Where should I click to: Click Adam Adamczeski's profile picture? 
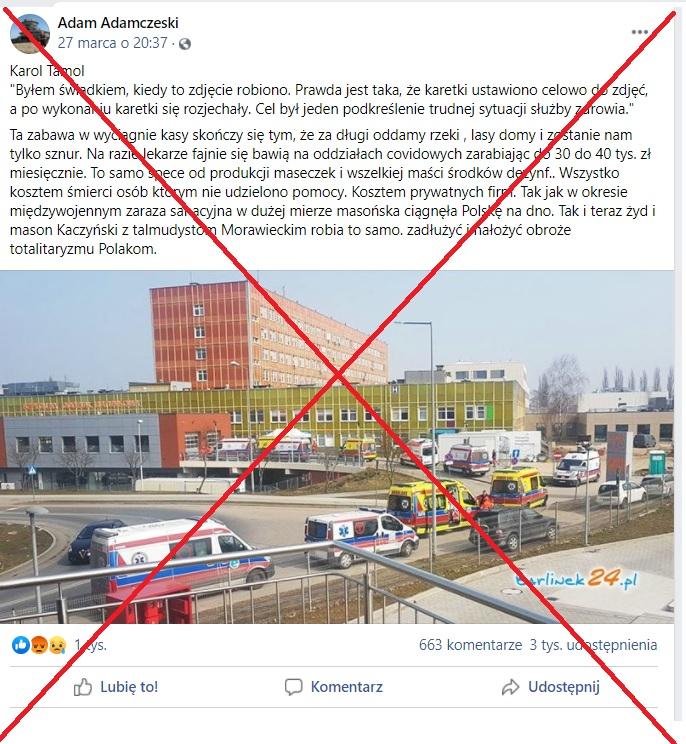point(29,33)
